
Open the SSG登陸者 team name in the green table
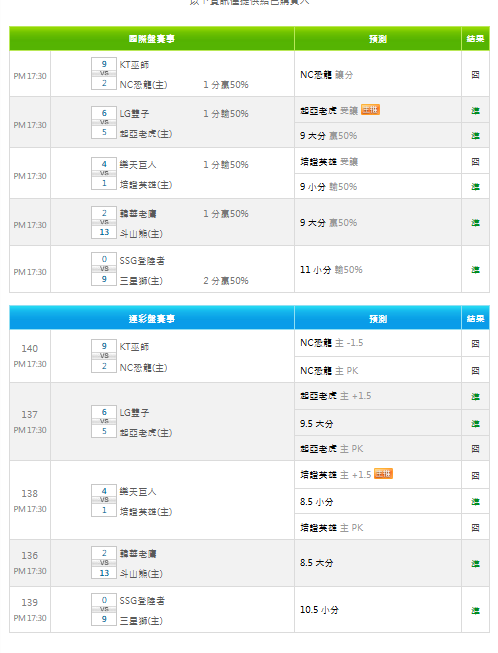pyautogui.click(x=142, y=261)
